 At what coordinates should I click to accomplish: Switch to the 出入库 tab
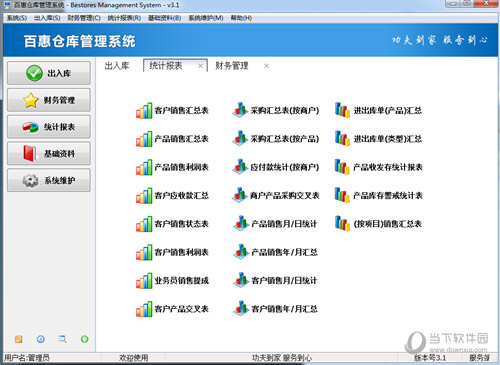click(117, 66)
